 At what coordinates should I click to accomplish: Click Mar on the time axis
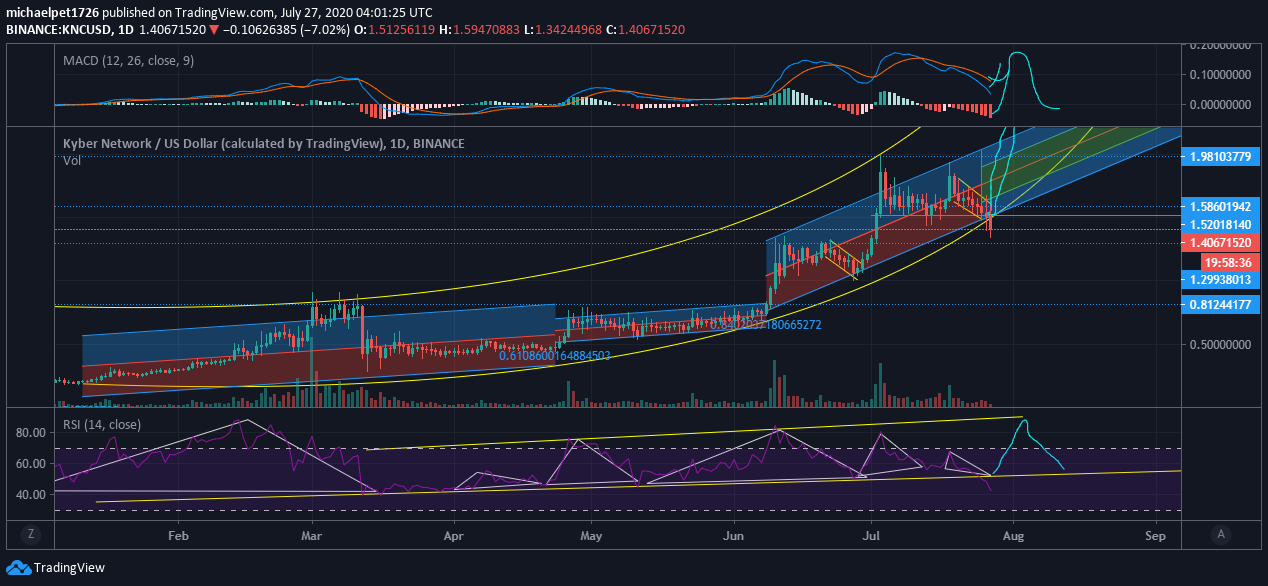312,535
